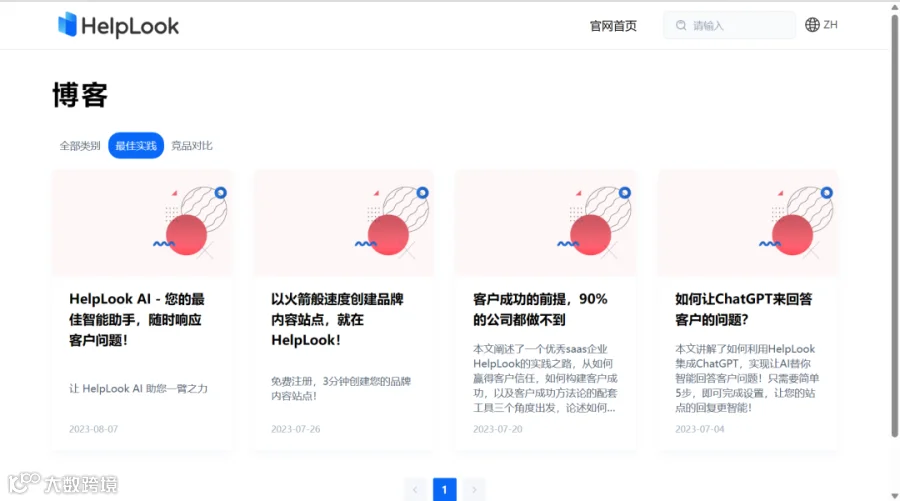This screenshot has width=900, height=501.
Task: Open article 以火箭般速度创建品牌内容站点
Action: click(x=338, y=320)
